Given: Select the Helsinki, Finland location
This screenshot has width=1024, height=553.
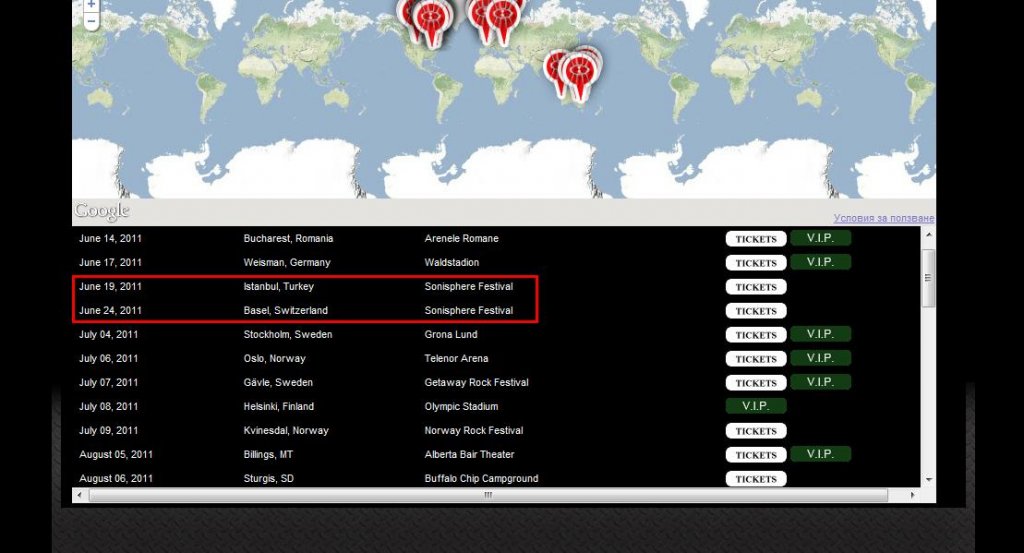Looking at the screenshot, I should pos(279,407).
